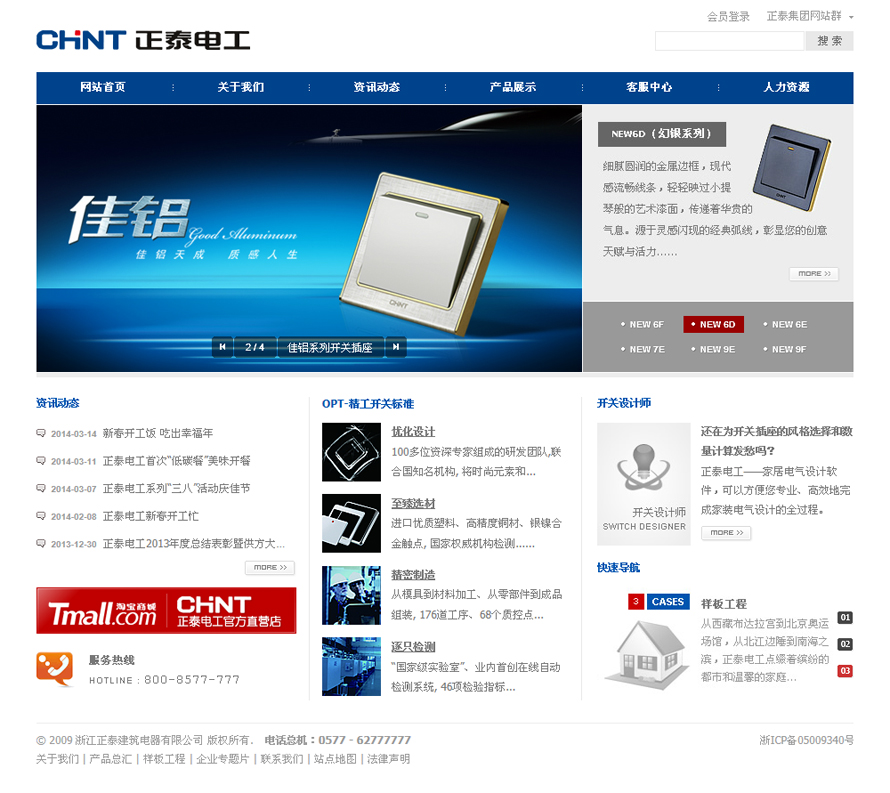Click speech bubble icon beside 2014-03-11 news
890x793 pixels.
coord(41,460)
